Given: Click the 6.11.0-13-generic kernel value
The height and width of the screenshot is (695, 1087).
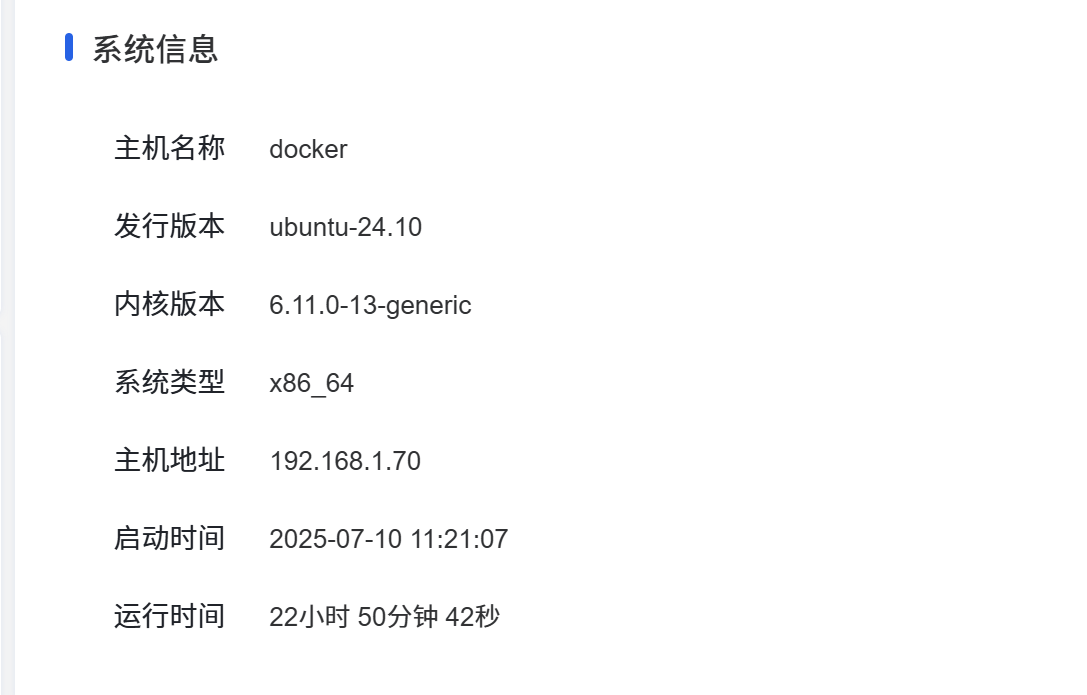Looking at the screenshot, I should [370, 306].
